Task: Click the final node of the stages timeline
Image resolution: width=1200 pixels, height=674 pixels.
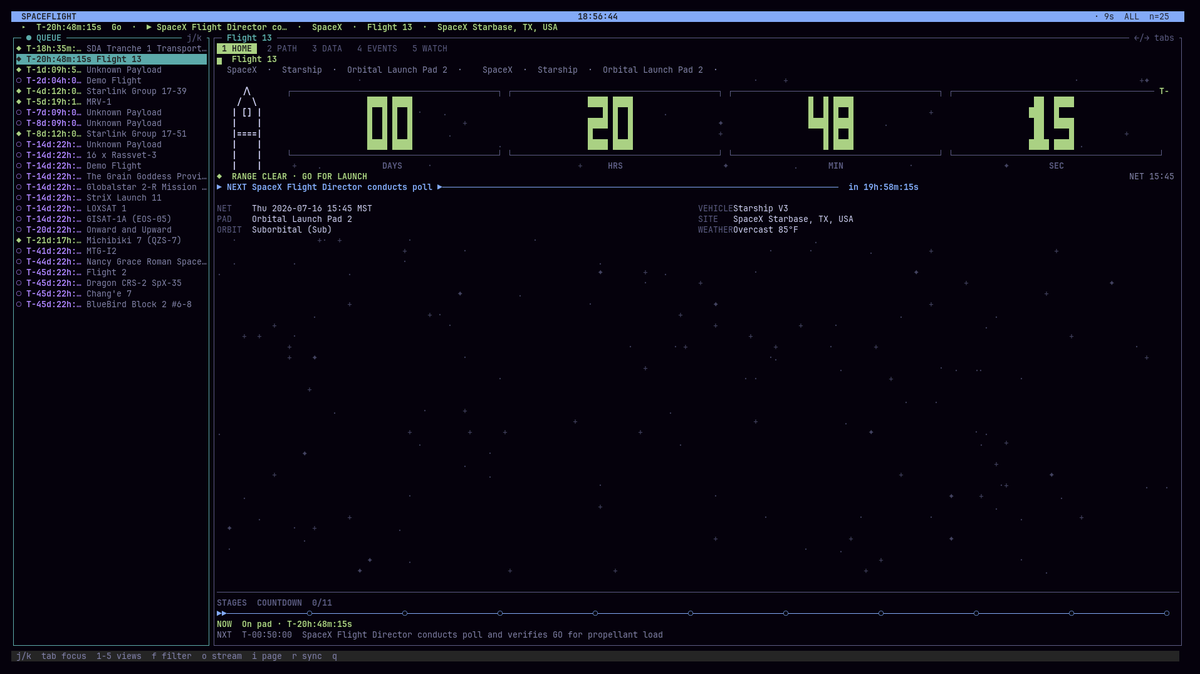Action: pos(1166,613)
